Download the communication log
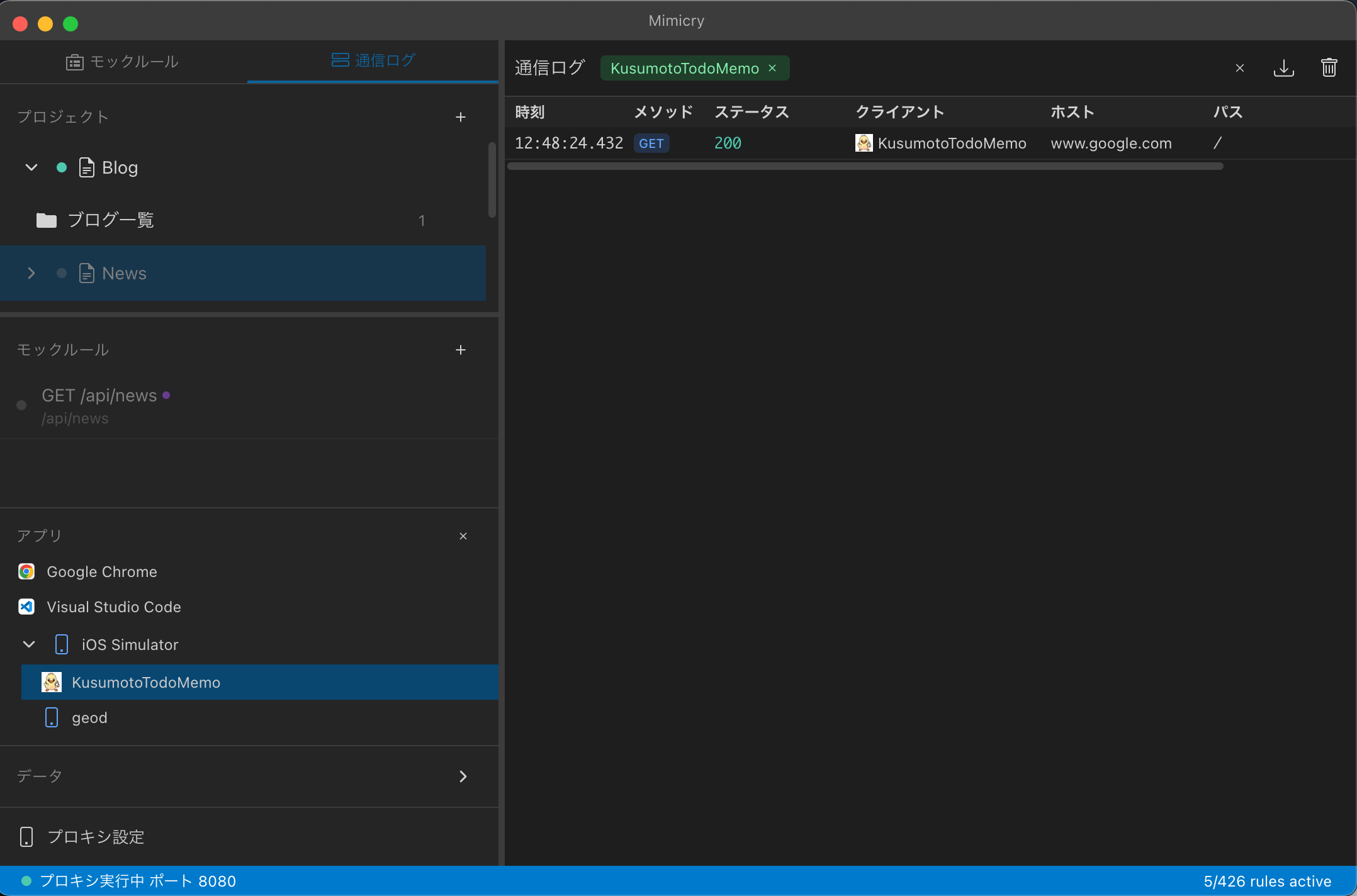 coord(1284,68)
